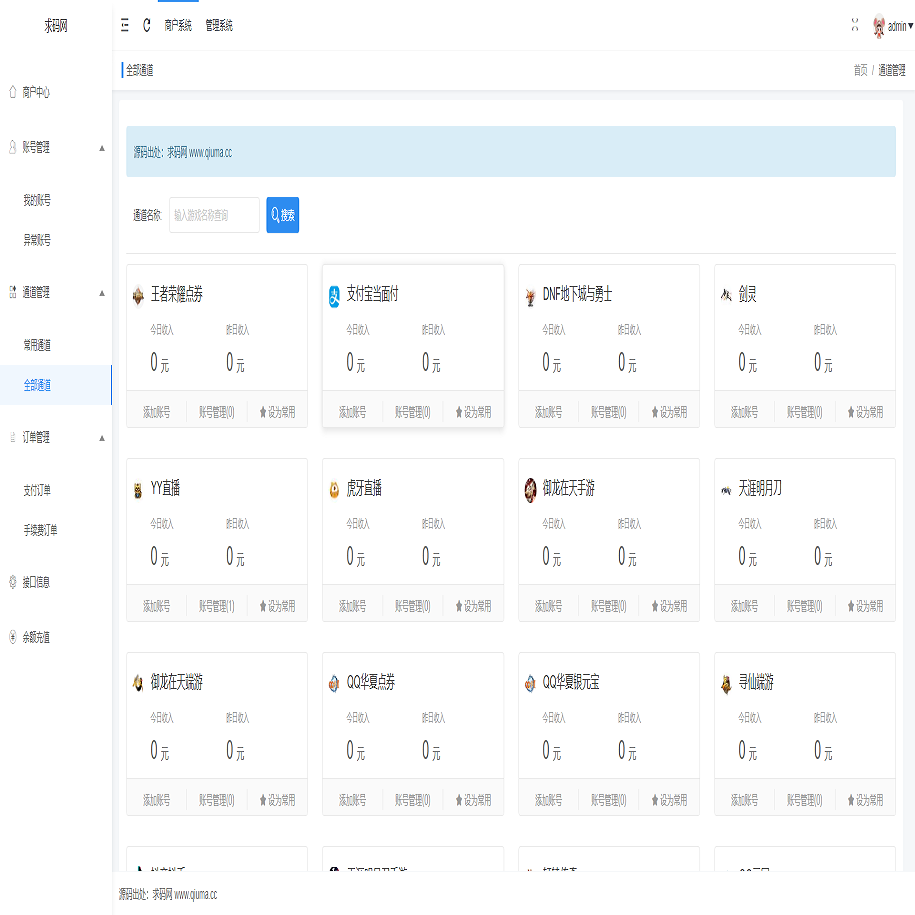The width and height of the screenshot is (915, 915).
Task: Click the 支付宝当面付 Alipay channel icon
Action: click(x=335, y=295)
